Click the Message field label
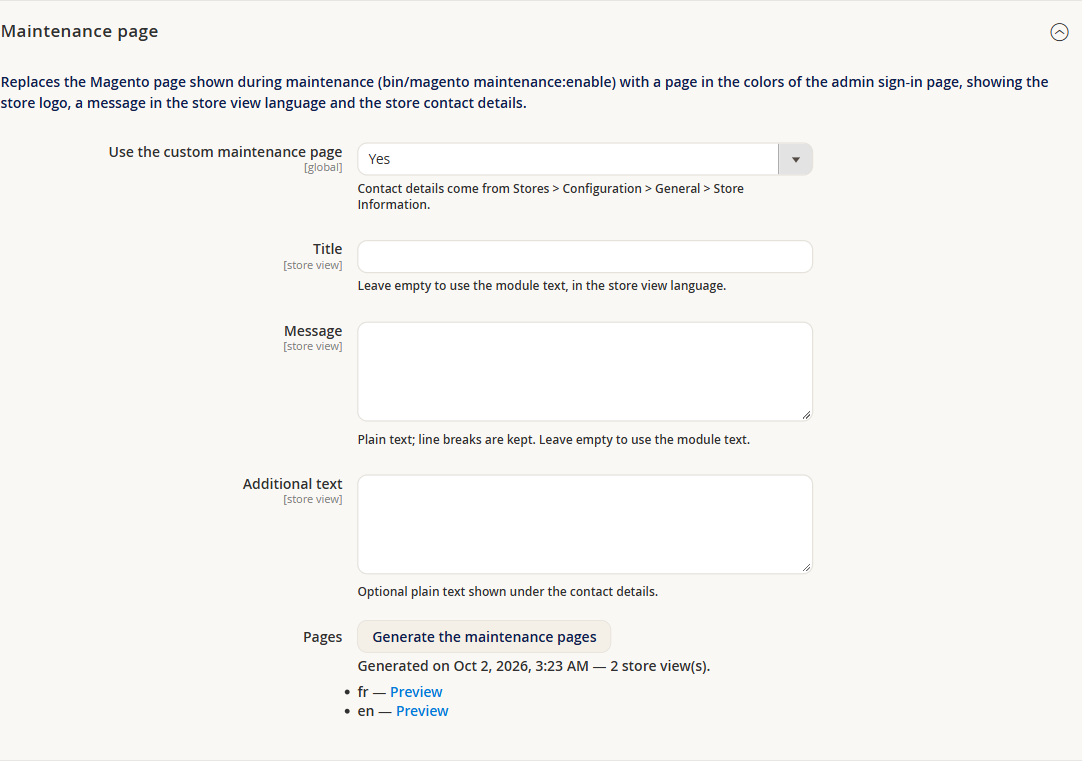 click(313, 331)
